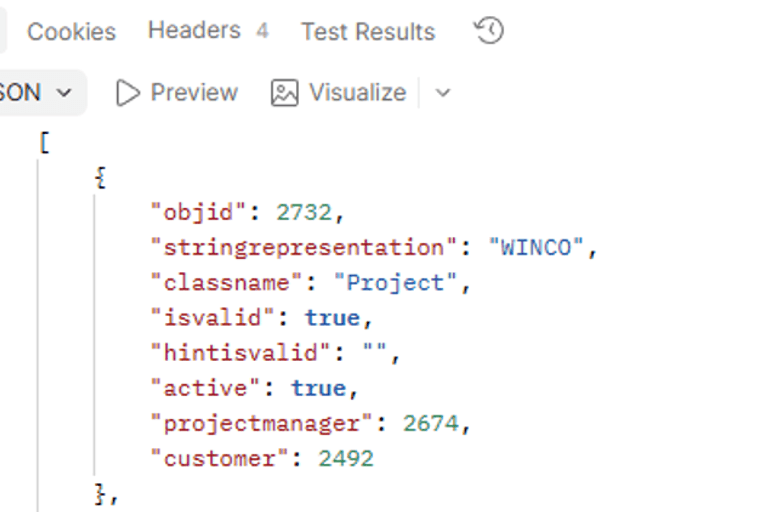The image size is (768, 512).
Task: Click the "Project" classname value
Action: tap(395, 283)
